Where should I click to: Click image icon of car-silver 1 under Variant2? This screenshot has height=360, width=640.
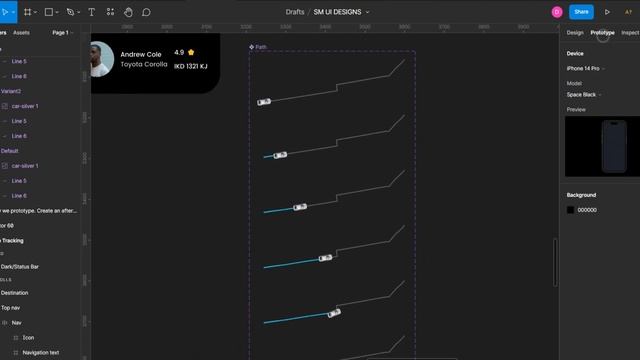click(5, 106)
